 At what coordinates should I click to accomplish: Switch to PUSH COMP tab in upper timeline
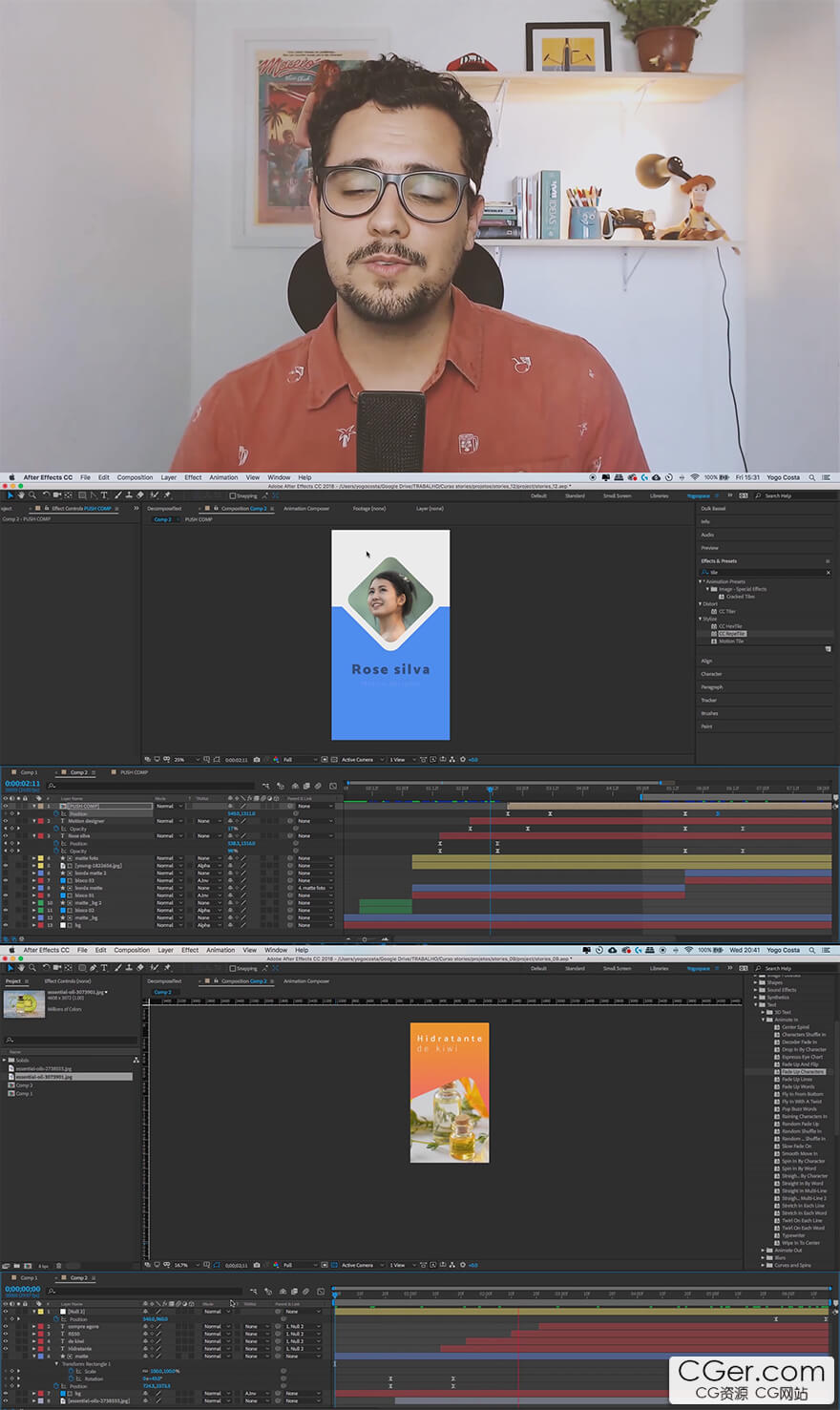click(x=134, y=772)
